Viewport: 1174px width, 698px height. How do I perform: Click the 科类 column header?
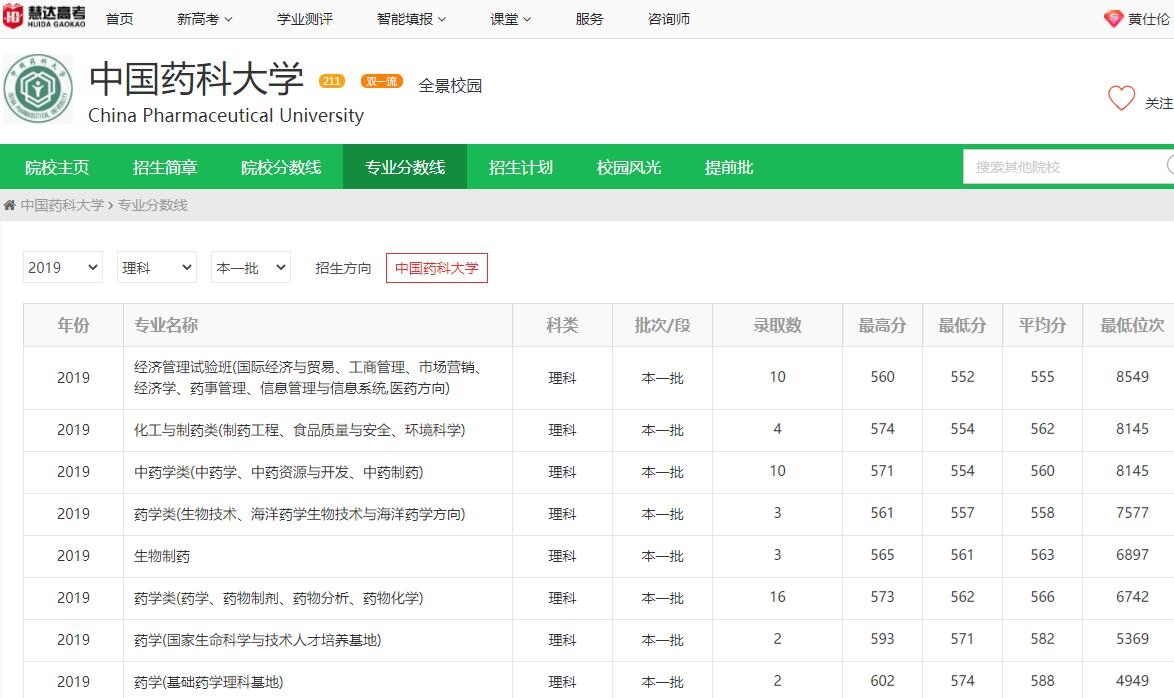tap(562, 325)
